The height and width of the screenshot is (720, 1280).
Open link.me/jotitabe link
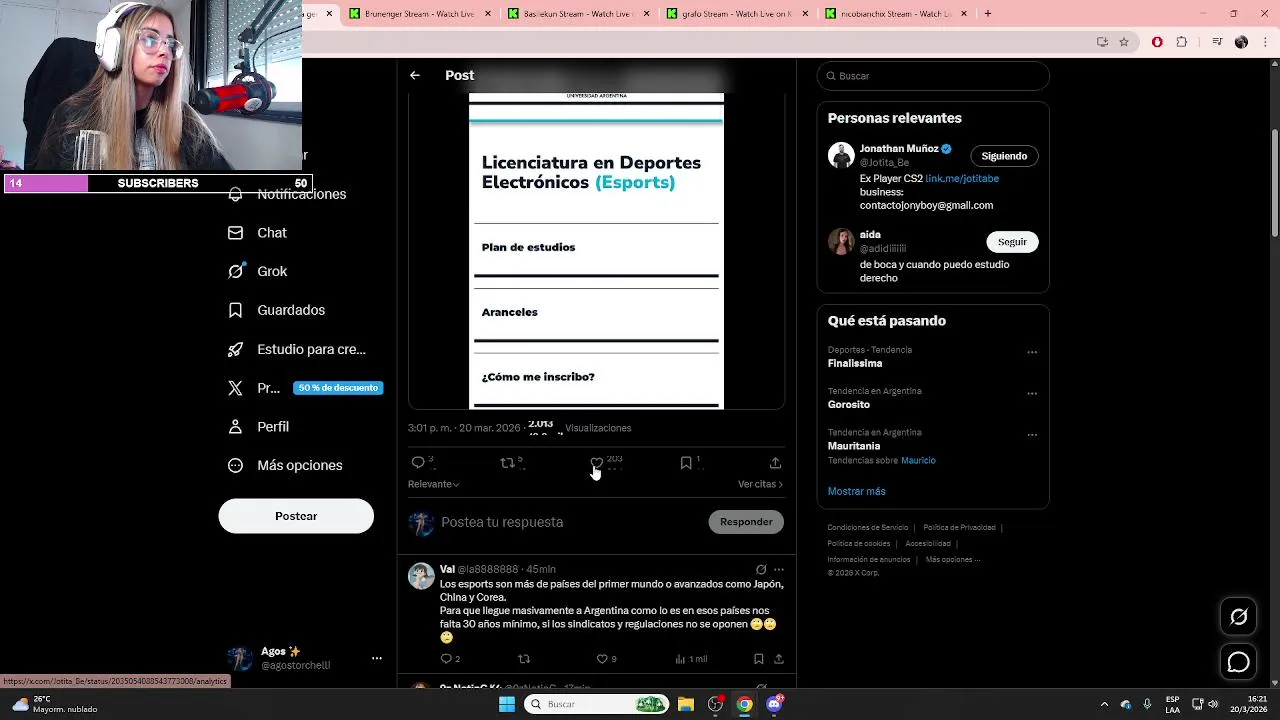(x=962, y=178)
